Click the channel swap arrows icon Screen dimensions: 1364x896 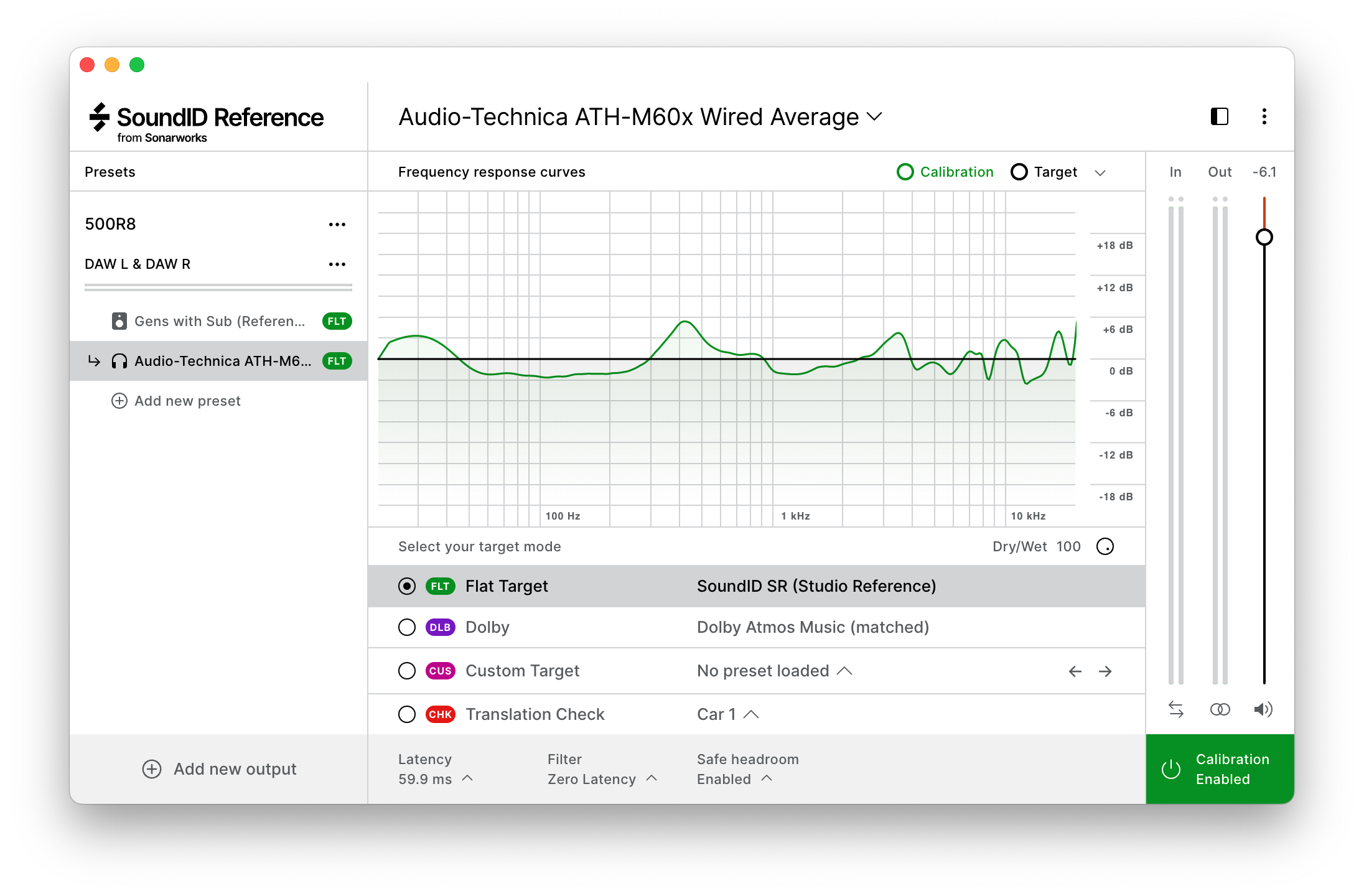pos(1177,709)
